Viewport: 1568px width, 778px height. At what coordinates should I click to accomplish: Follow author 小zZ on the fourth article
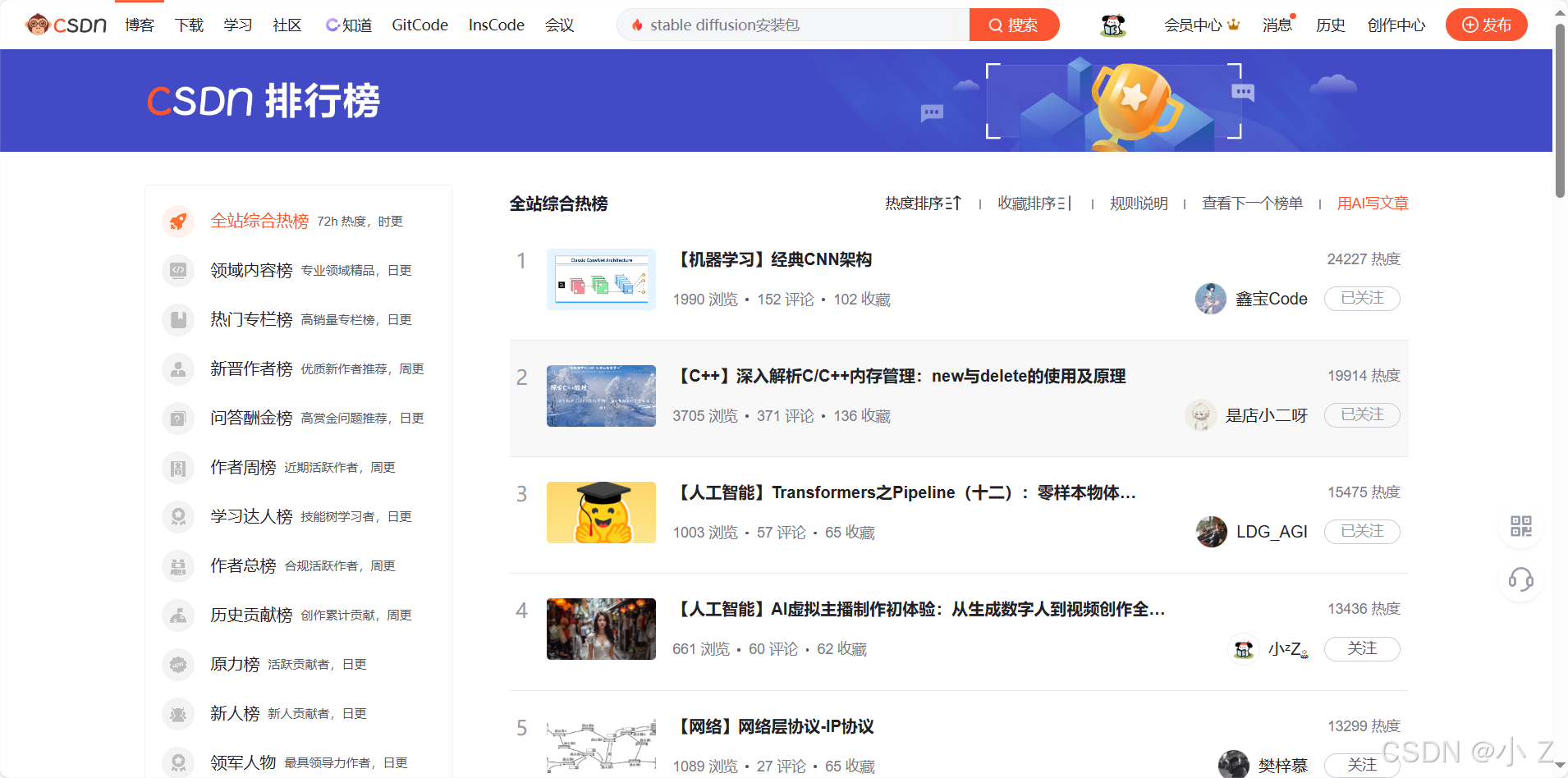1361,648
